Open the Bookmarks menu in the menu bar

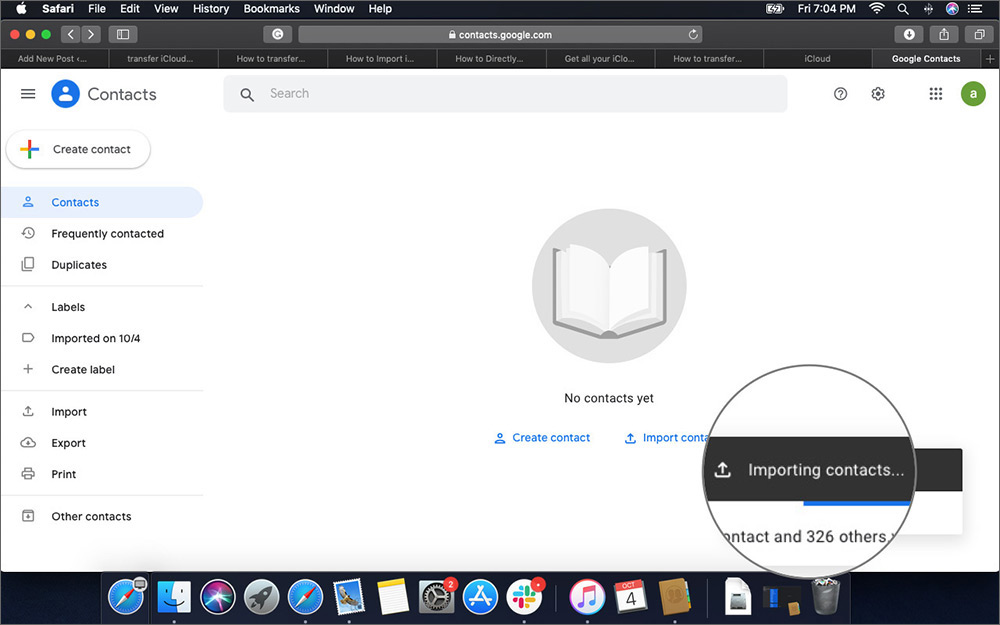tap(271, 8)
